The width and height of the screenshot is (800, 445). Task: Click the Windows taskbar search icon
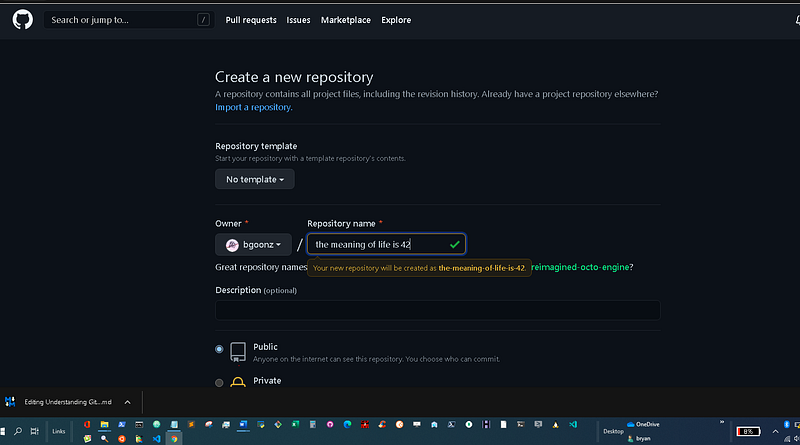tap(18, 431)
